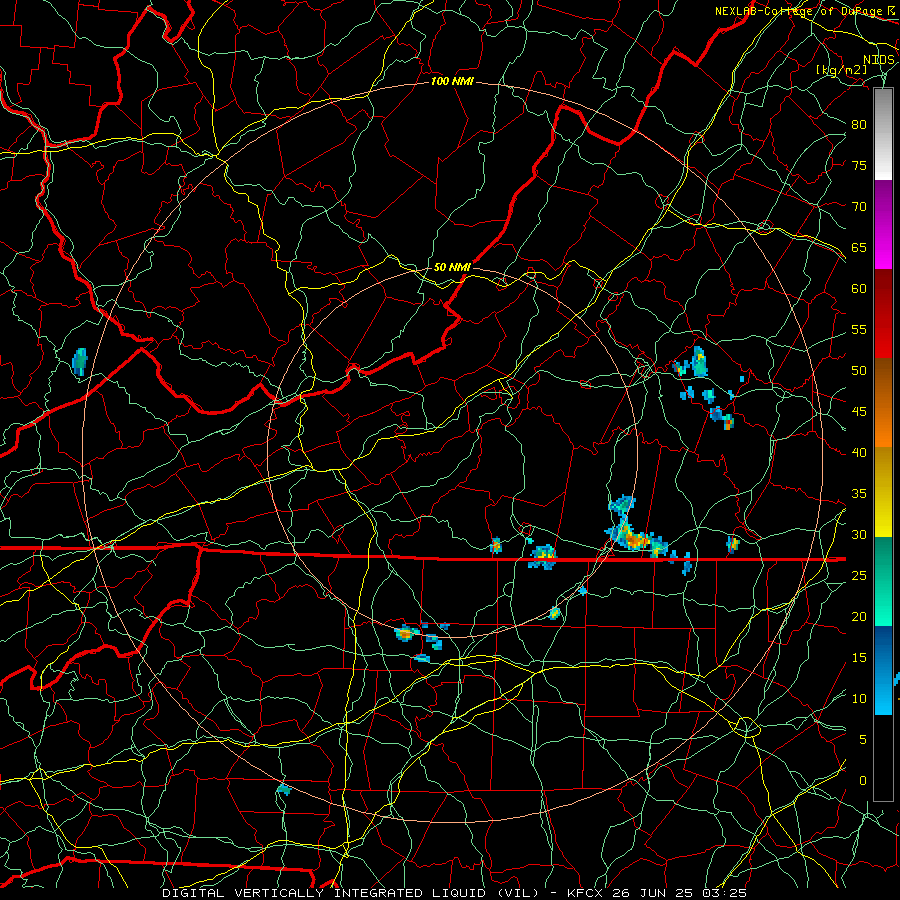Select the NEXLAB-College of DuPage credit text
The width and height of the screenshot is (900, 900).
pyautogui.click(x=798, y=11)
